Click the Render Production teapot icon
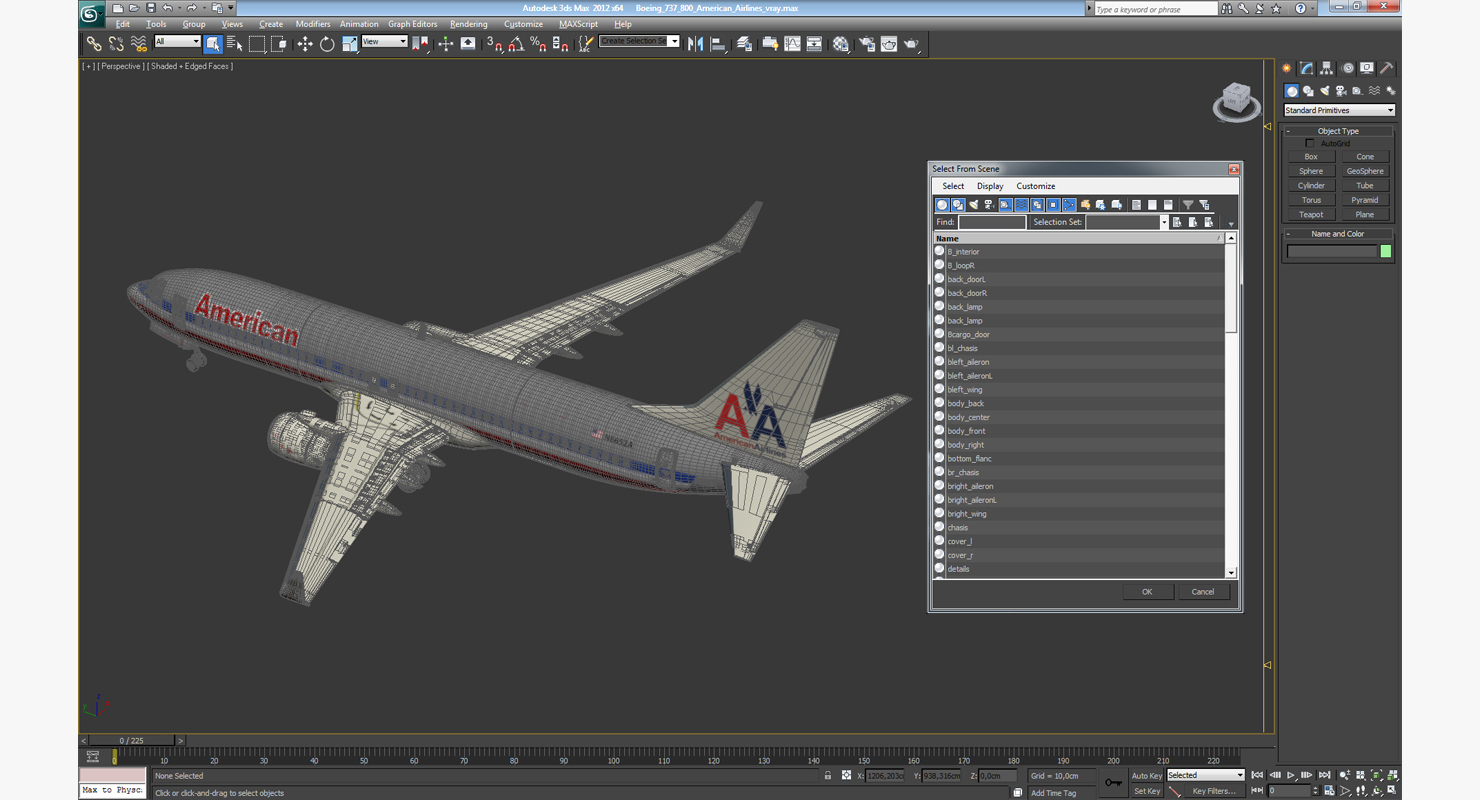1480x800 pixels. coord(911,43)
